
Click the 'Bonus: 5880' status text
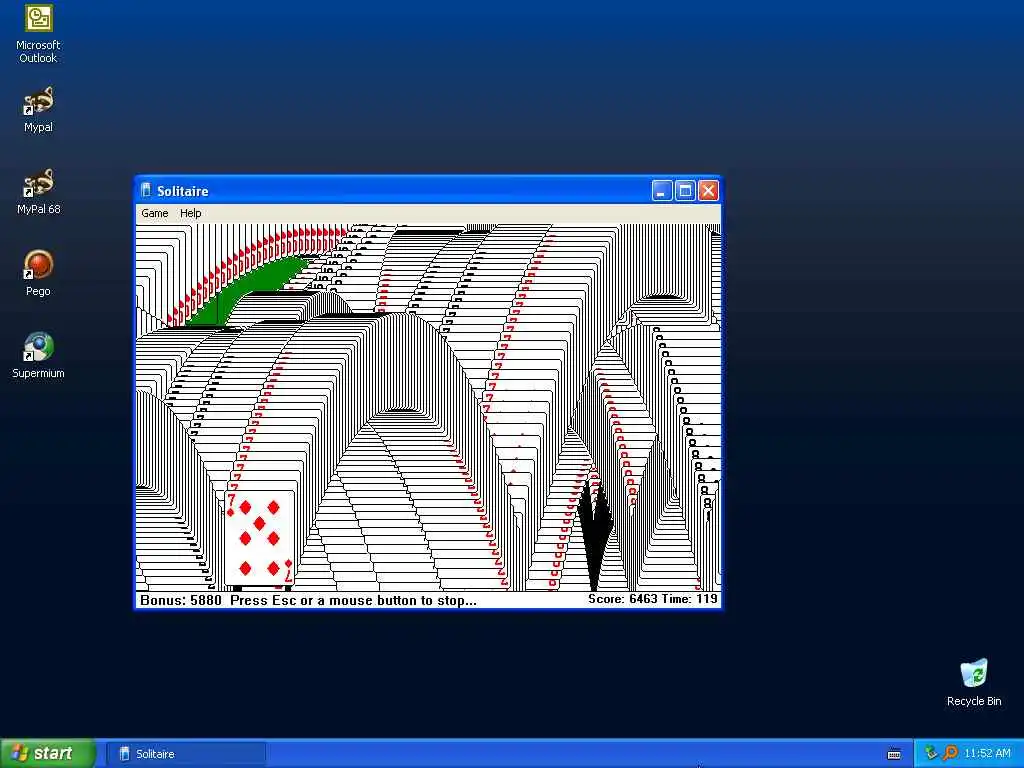coord(181,600)
